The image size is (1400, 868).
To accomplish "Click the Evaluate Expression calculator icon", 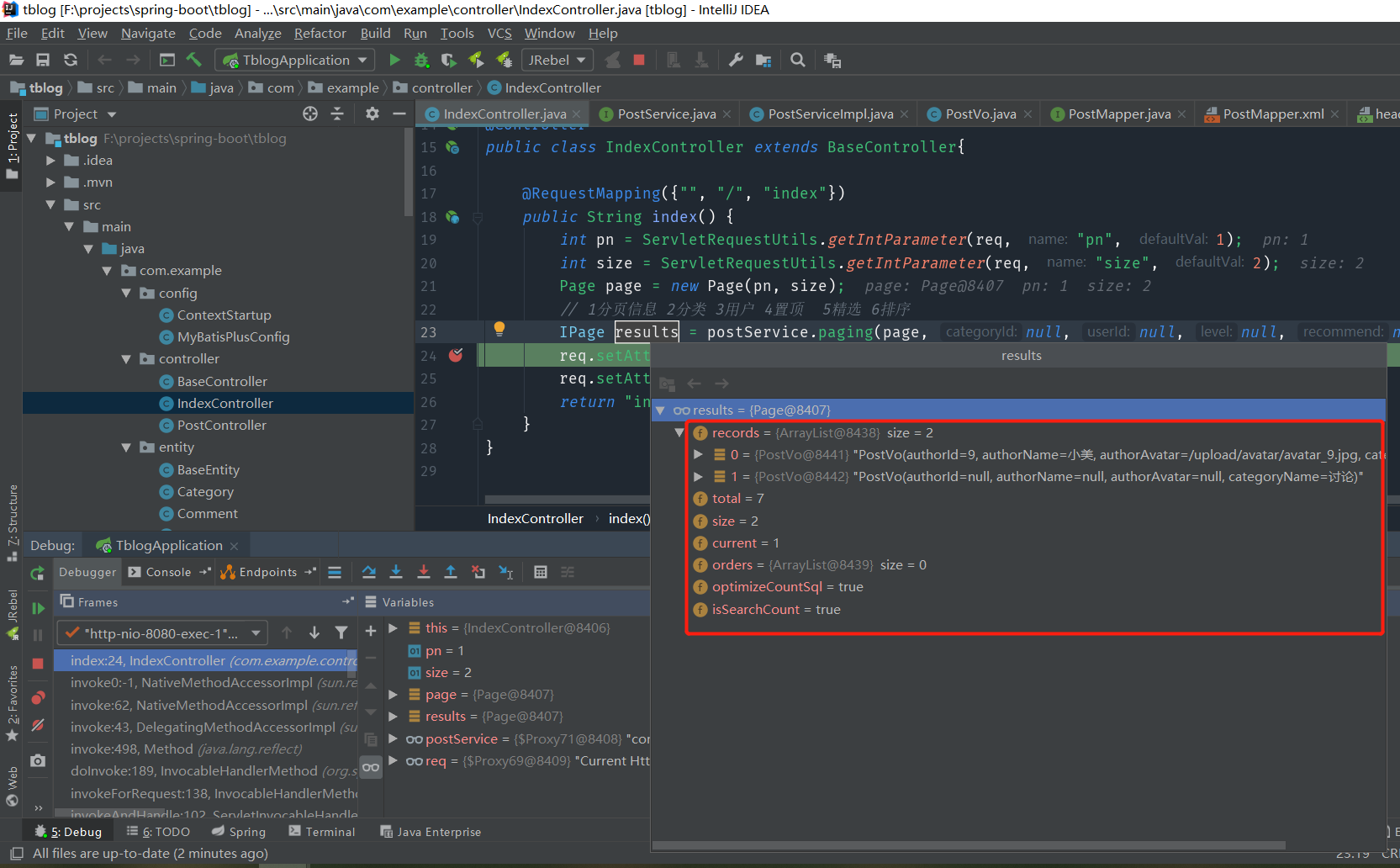I will pyautogui.click(x=541, y=572).
